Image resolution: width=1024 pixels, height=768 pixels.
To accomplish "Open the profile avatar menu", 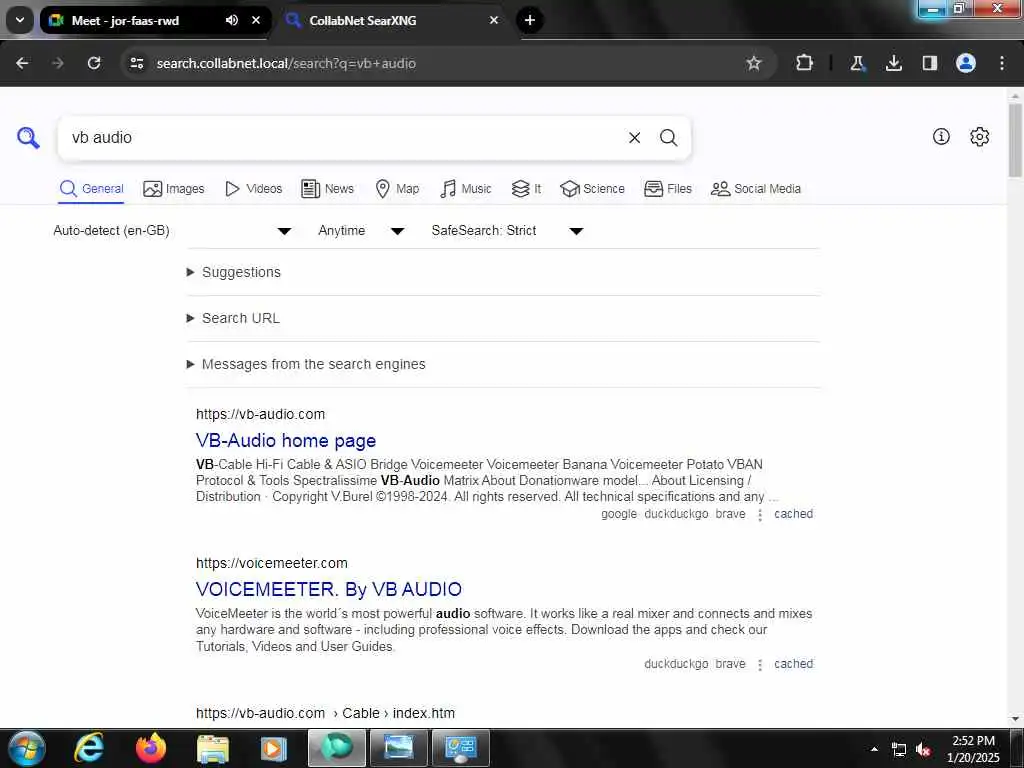I will [966, 63].
